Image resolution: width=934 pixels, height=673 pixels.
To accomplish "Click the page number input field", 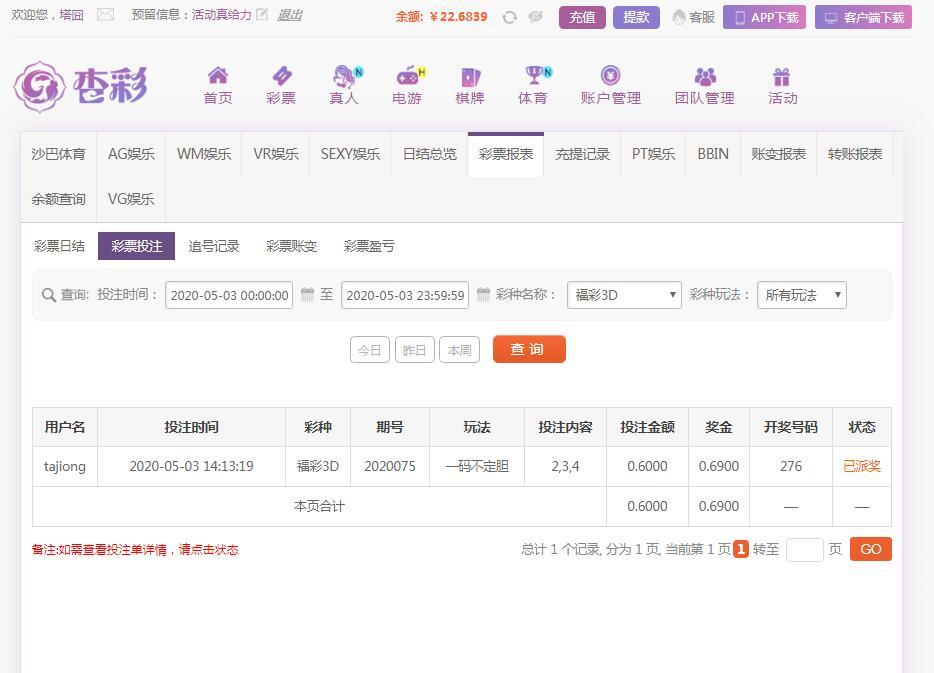I will coord(804,549).
